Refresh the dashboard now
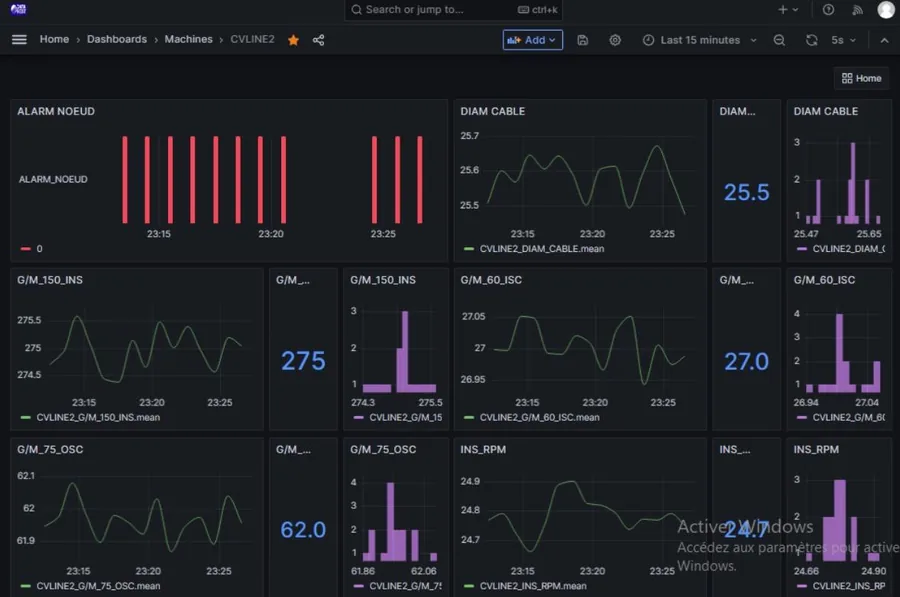Image resolution: width=900 pixels, height=597 pixels. (812, 40)
